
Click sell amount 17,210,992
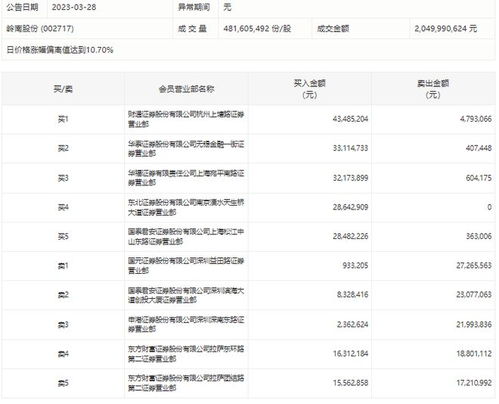point(474,383)
